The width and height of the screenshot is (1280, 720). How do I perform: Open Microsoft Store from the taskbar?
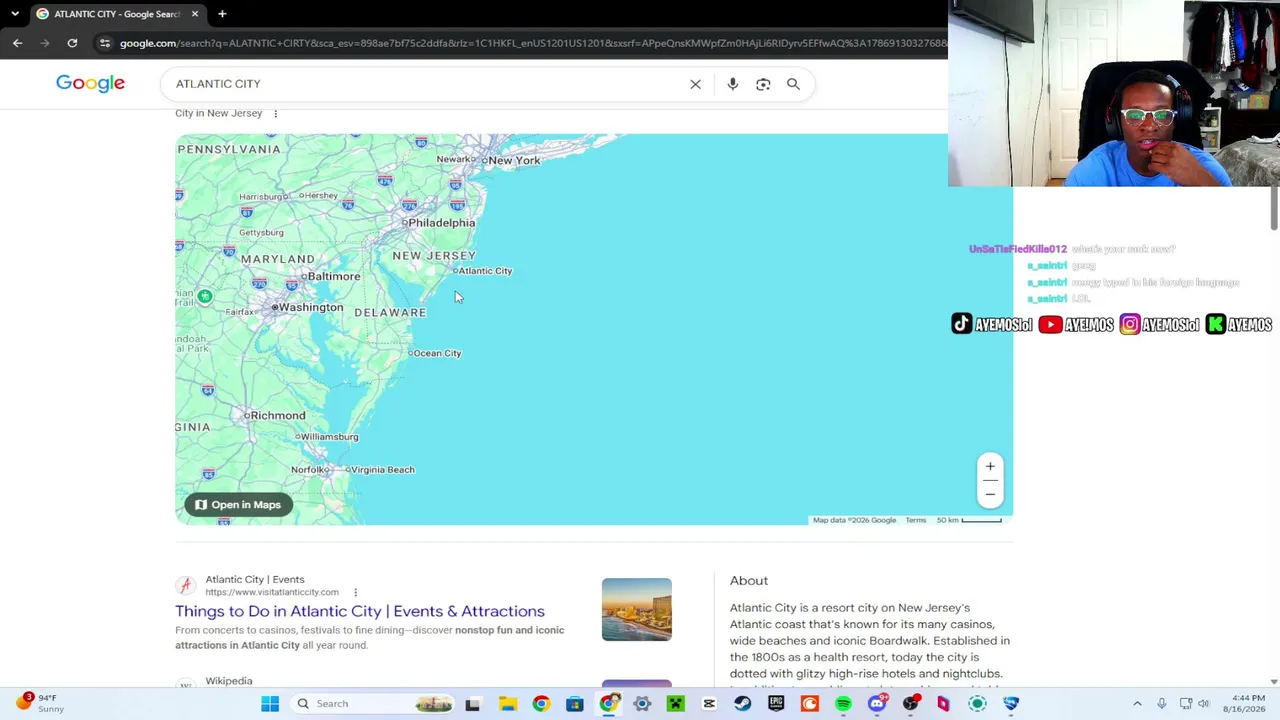click(x=575, y=703)
